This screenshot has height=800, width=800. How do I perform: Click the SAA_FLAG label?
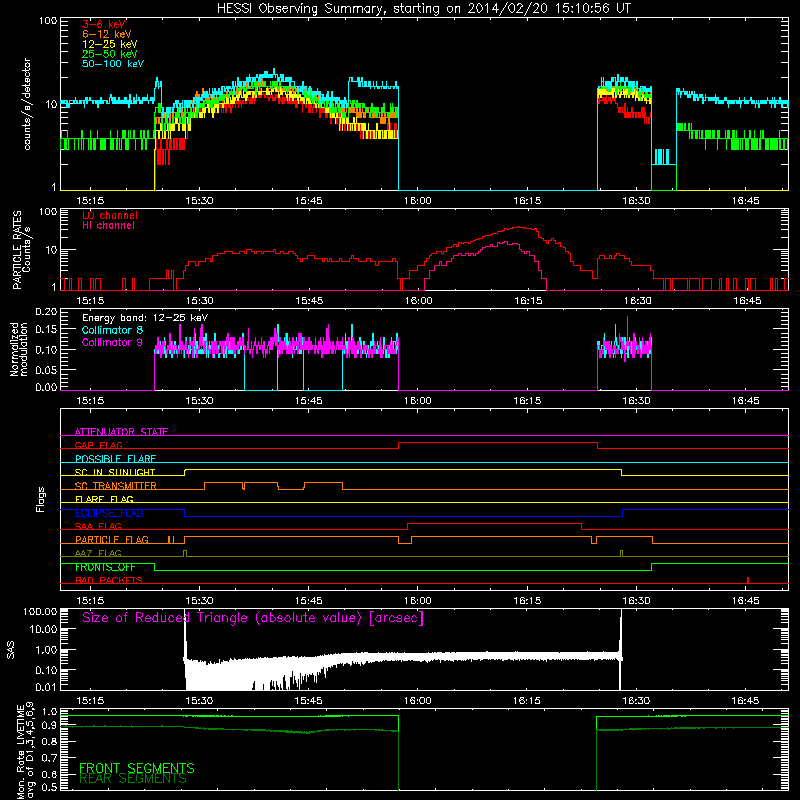click(98, 527)
